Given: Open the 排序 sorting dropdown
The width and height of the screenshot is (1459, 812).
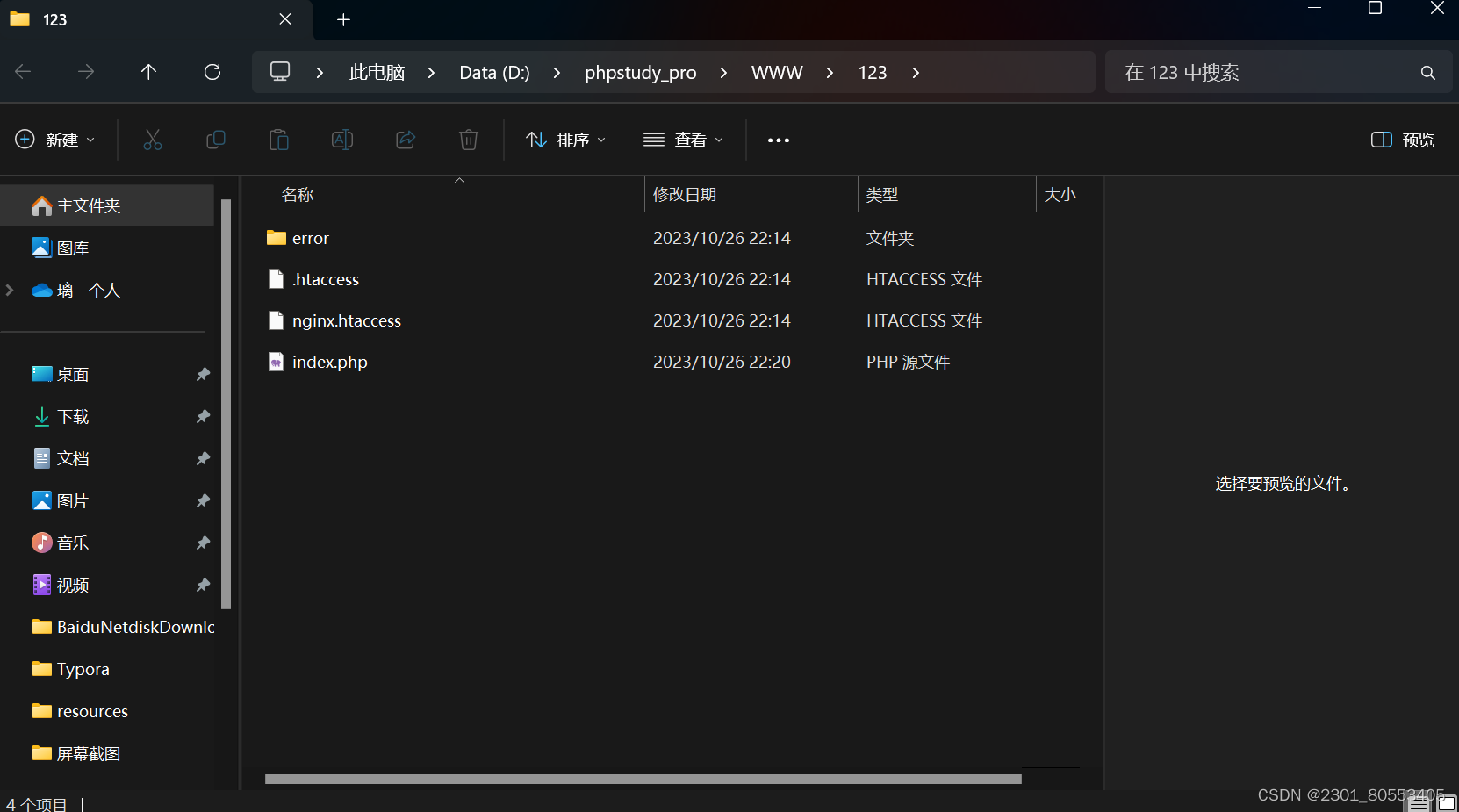Looking at the screenshot, I should [x=564, y=140].
